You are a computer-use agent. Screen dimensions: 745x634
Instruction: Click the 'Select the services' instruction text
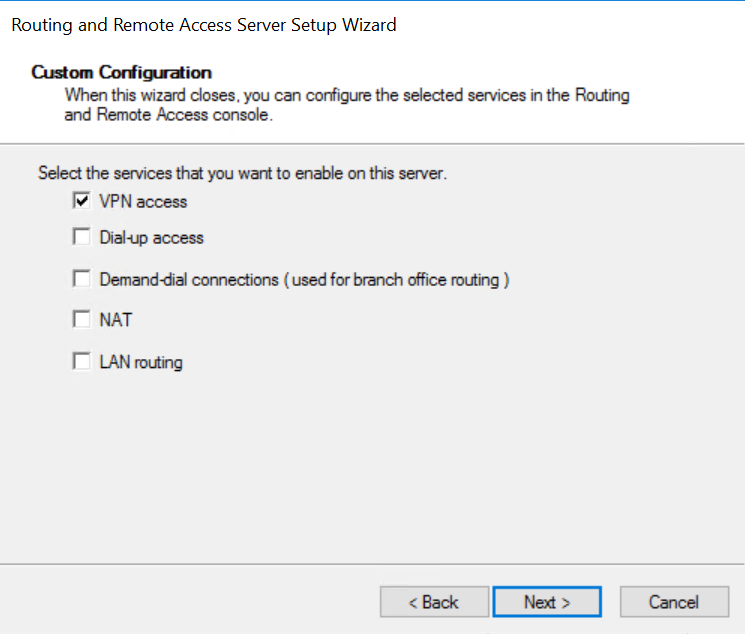tap(242, 173)
